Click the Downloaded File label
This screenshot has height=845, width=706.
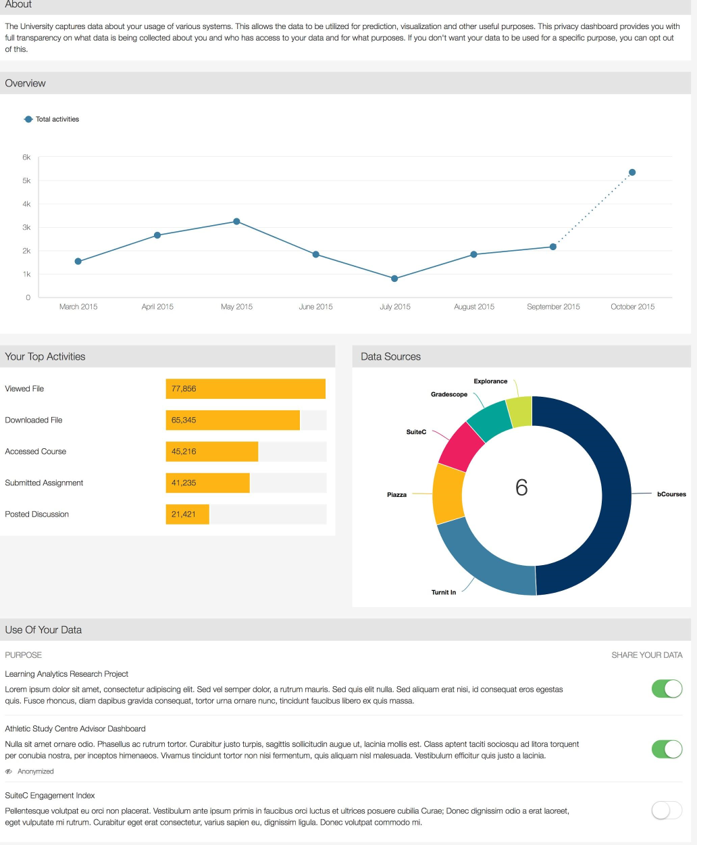coord(33,420)
